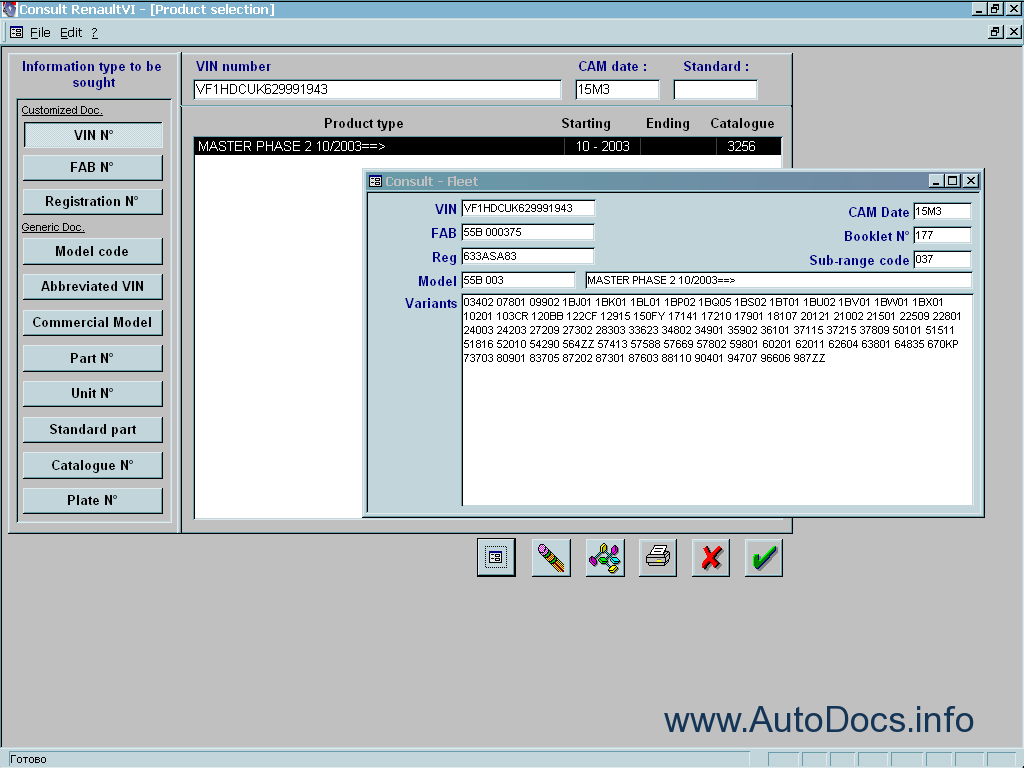Click the Catalogue column header
The height and width of the screenshot is (768, 1024).
click(742, 123)
